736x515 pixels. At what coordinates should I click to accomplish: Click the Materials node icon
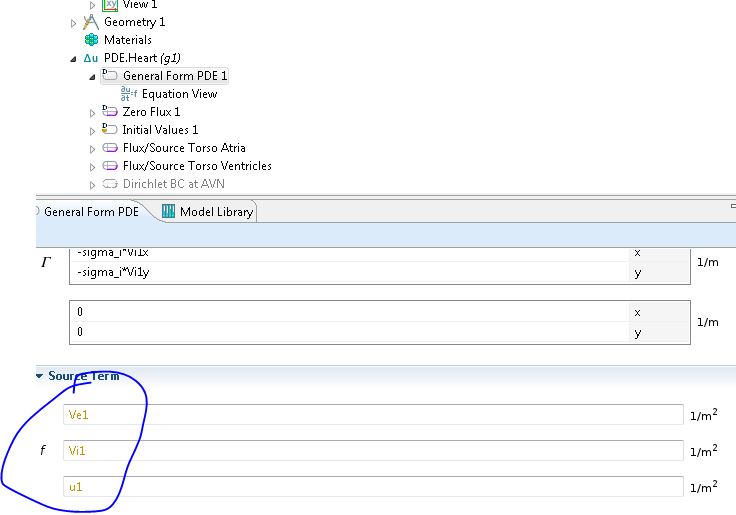92,40
